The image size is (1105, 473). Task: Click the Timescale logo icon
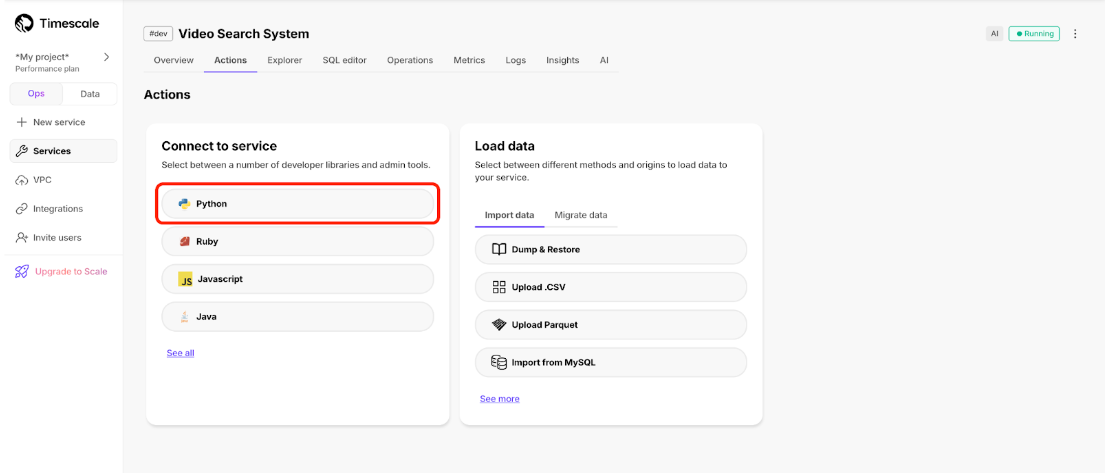pos(24,23)
